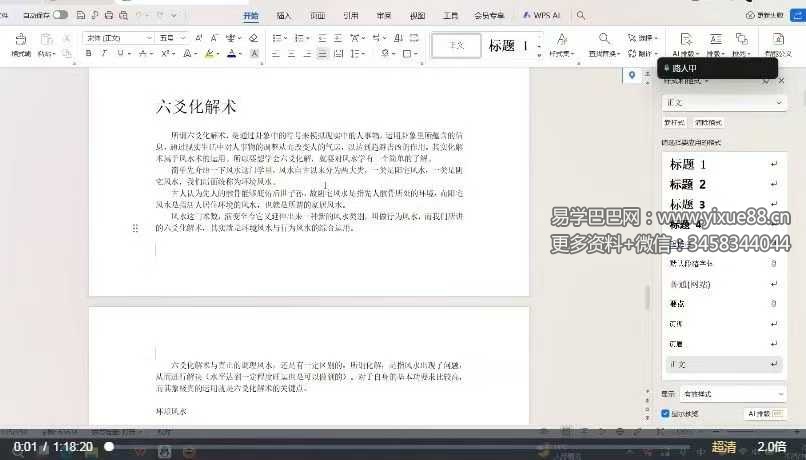Toggle center paragraph alignment

291,53
